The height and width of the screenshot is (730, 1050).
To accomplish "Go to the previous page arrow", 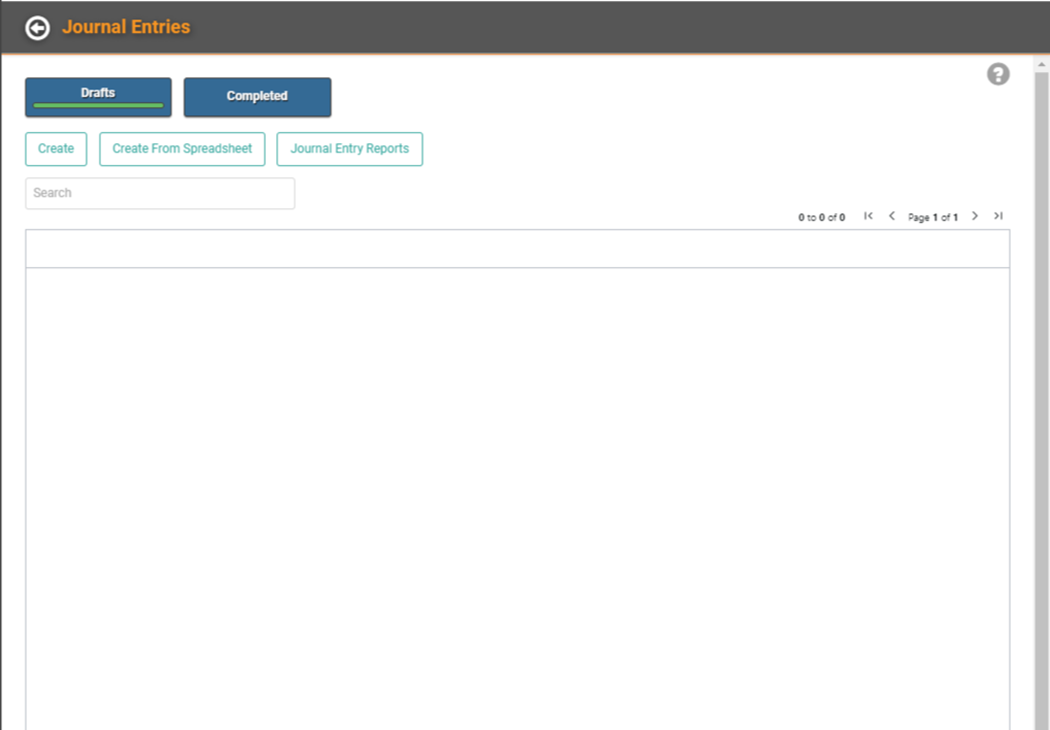I will pyautogui.click(x=892, y=216).
